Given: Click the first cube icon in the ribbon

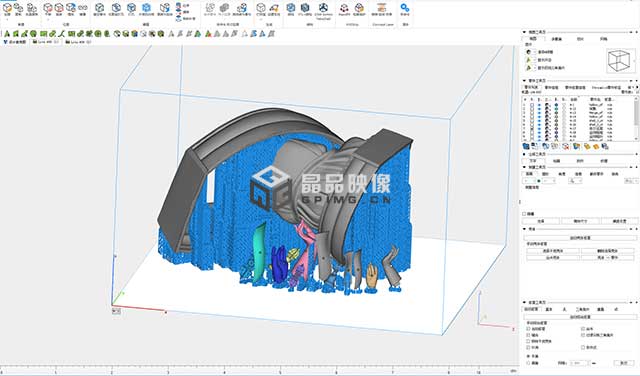Looking at the screenshot, I should 8,7.
